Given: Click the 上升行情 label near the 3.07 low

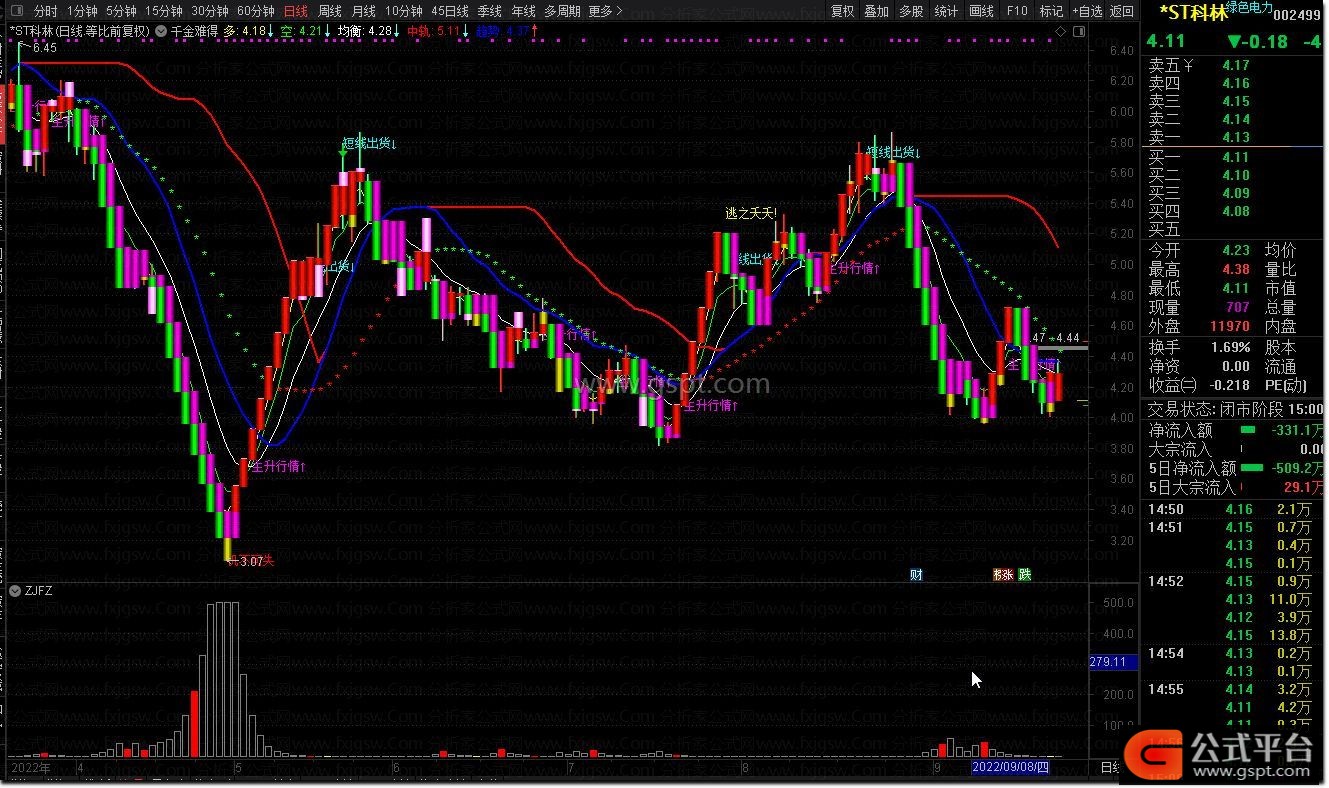Looking at the screenshot, I should tap(277, 466).
